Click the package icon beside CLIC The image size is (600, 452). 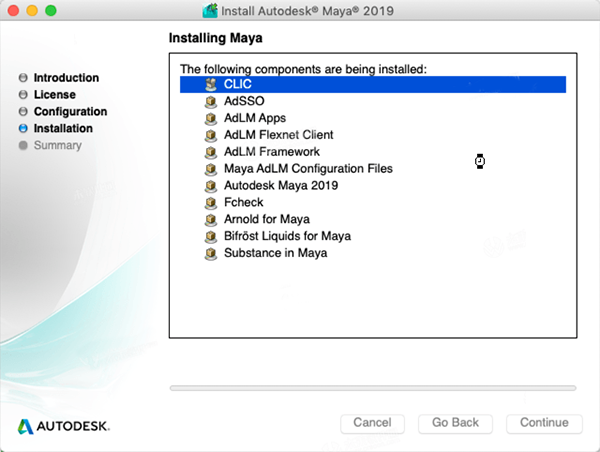pyautogui.click(x=210, y=84)
